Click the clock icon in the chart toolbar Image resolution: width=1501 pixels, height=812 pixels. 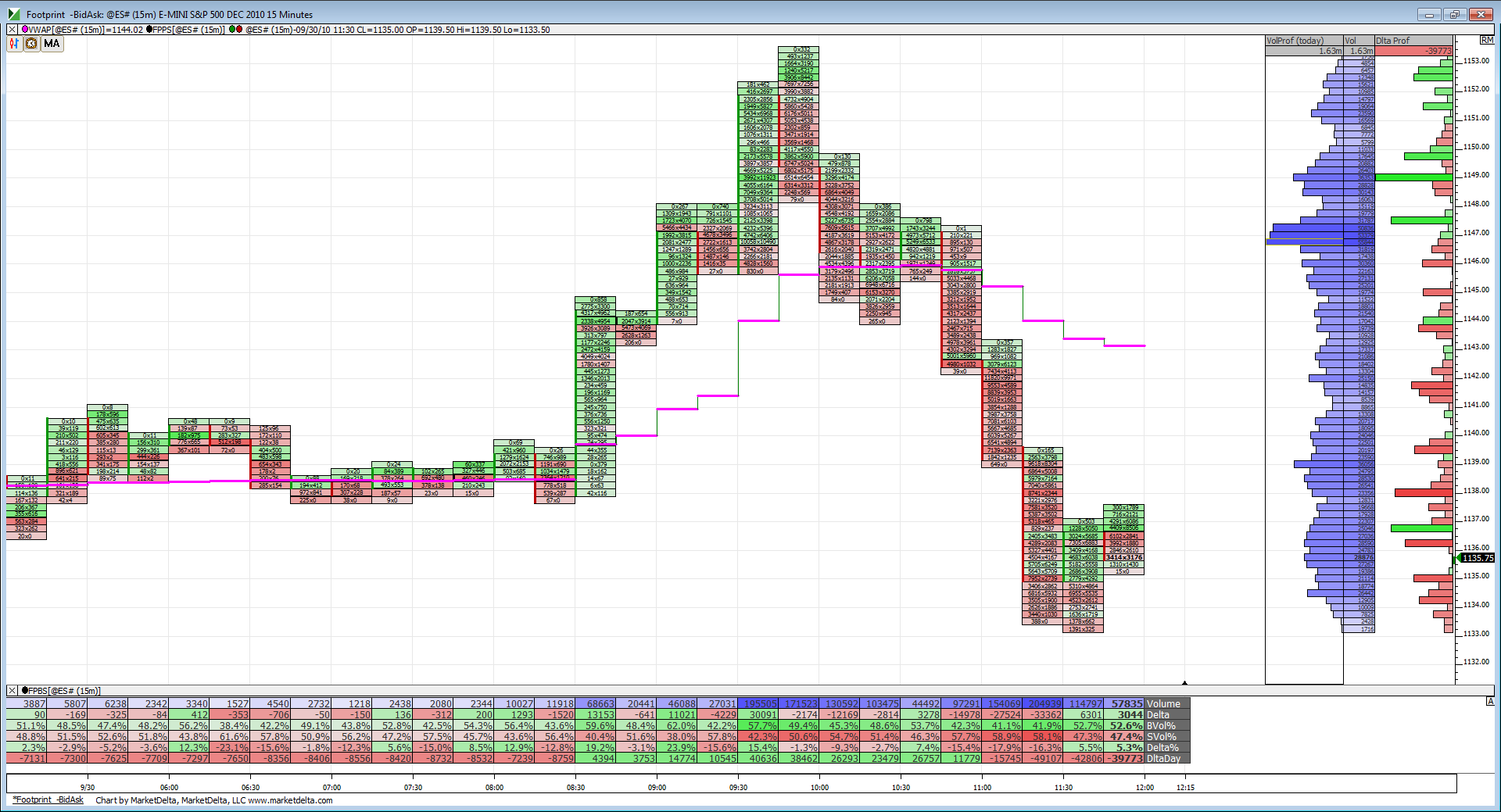coord(31,44)
